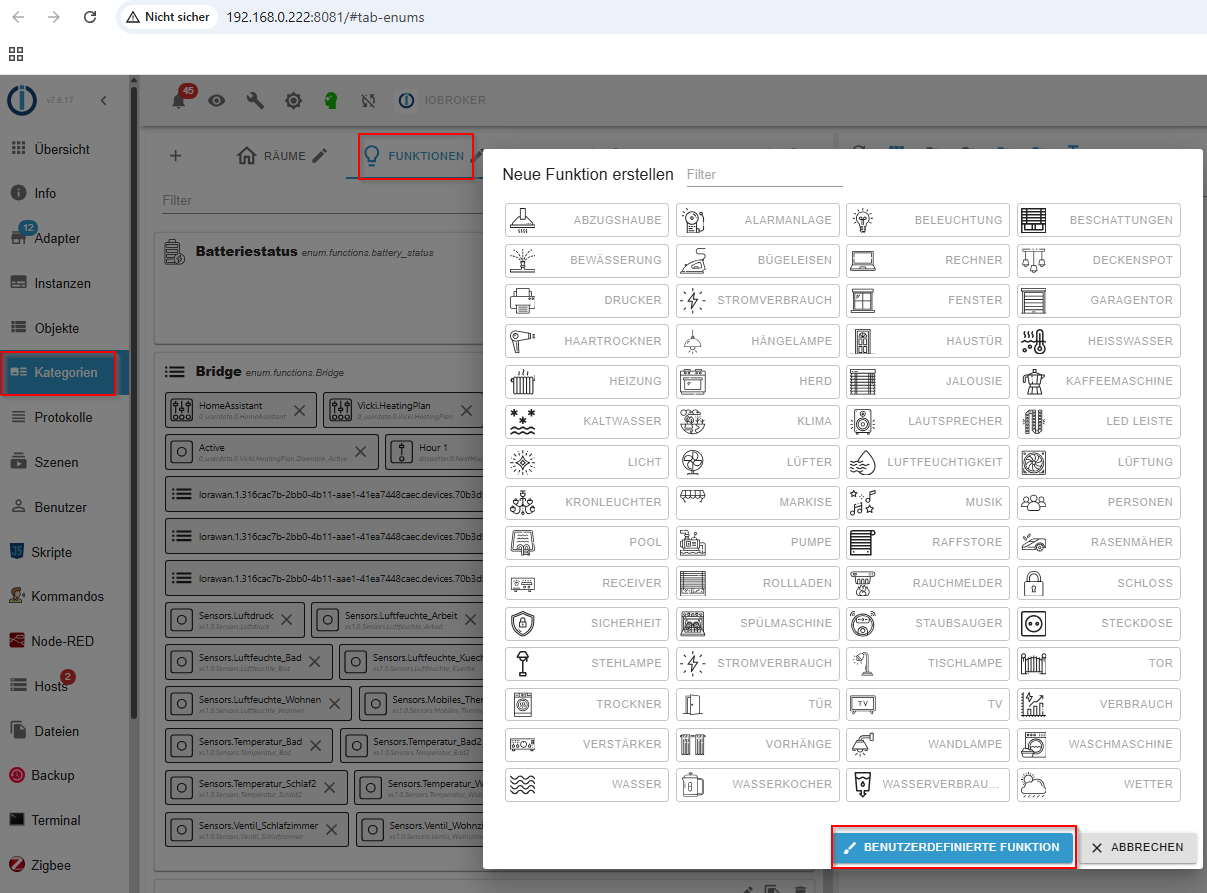Open Objekte in the sidebar
Screen dimensions: 1207x893
[64, 328]
